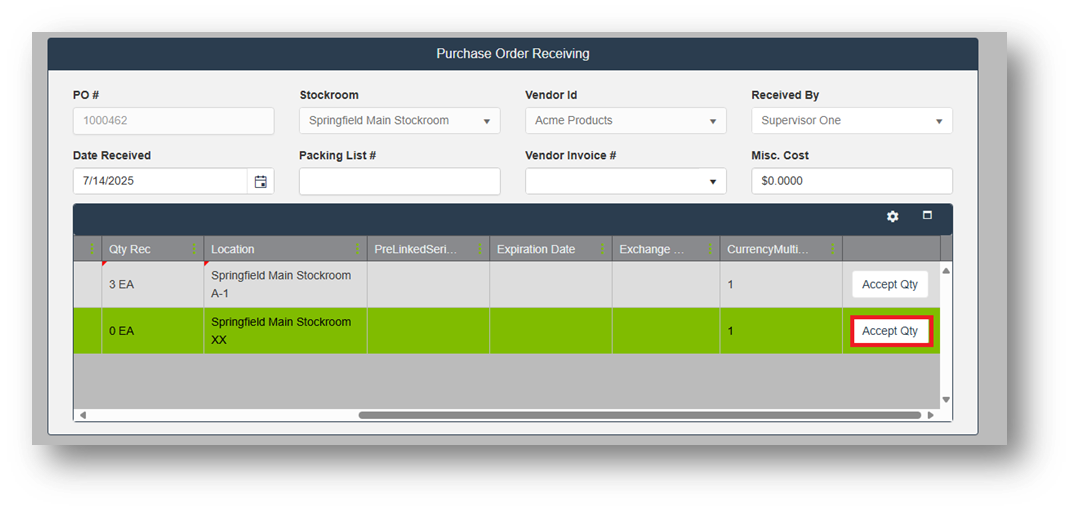Open Exchange column menu dots
1072x510 pixels.
point(711,249)
